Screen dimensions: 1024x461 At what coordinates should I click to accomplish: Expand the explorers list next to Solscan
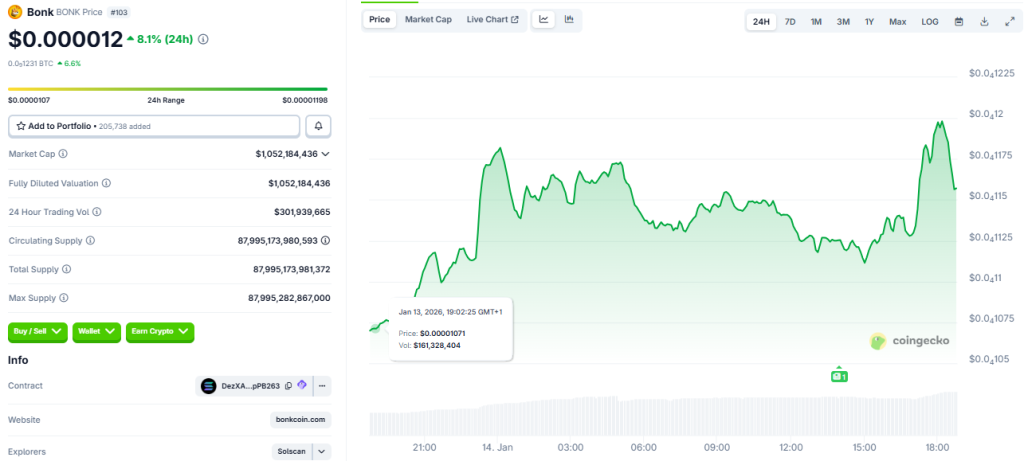point(322,452)
